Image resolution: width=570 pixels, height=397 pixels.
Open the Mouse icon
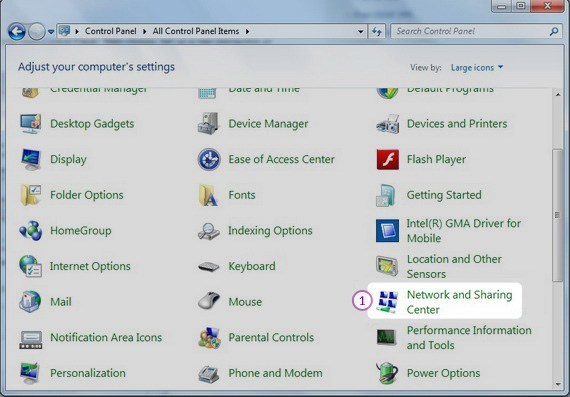(209, 301)
